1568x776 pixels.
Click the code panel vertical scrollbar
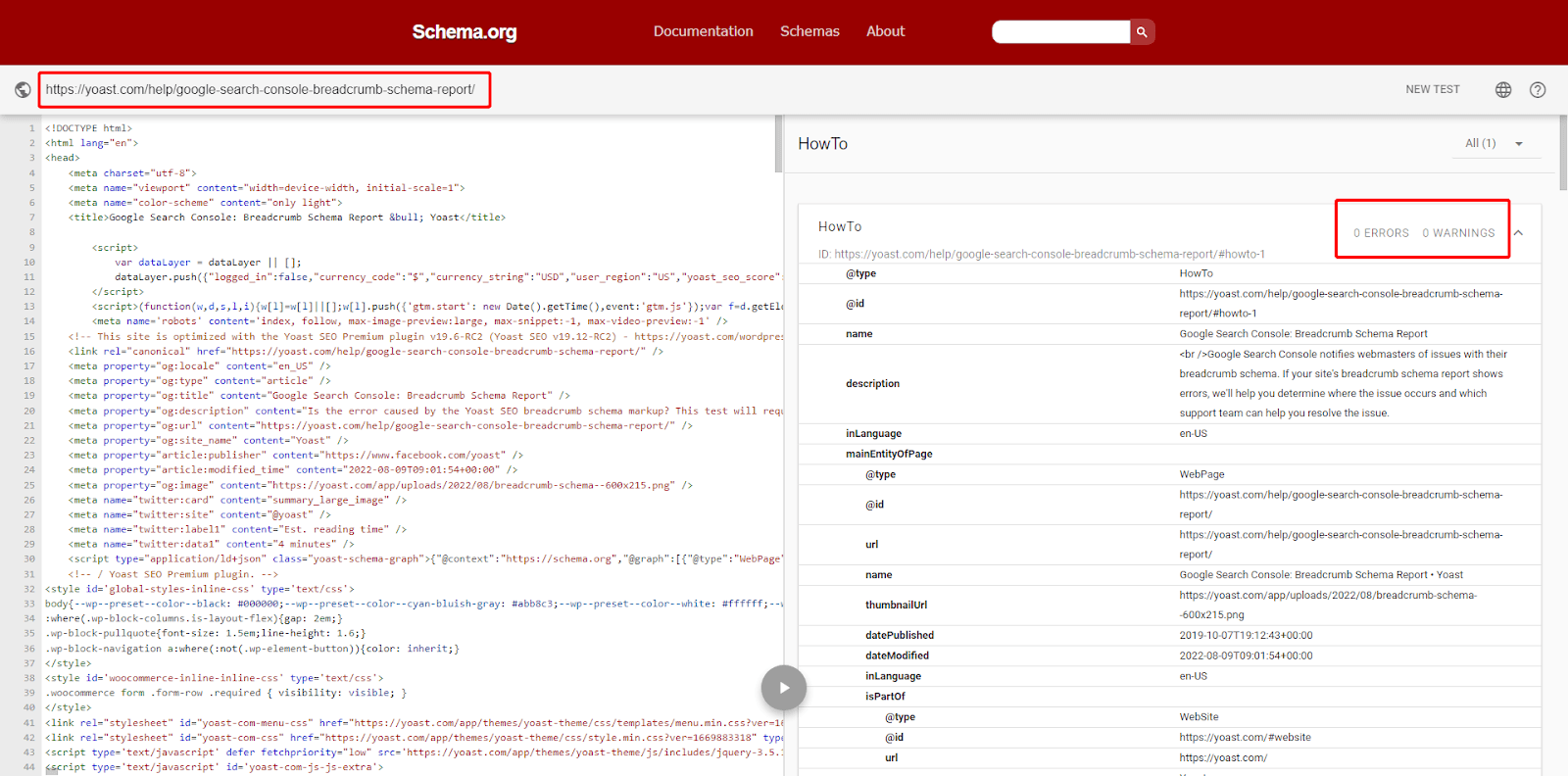[779, 144]
